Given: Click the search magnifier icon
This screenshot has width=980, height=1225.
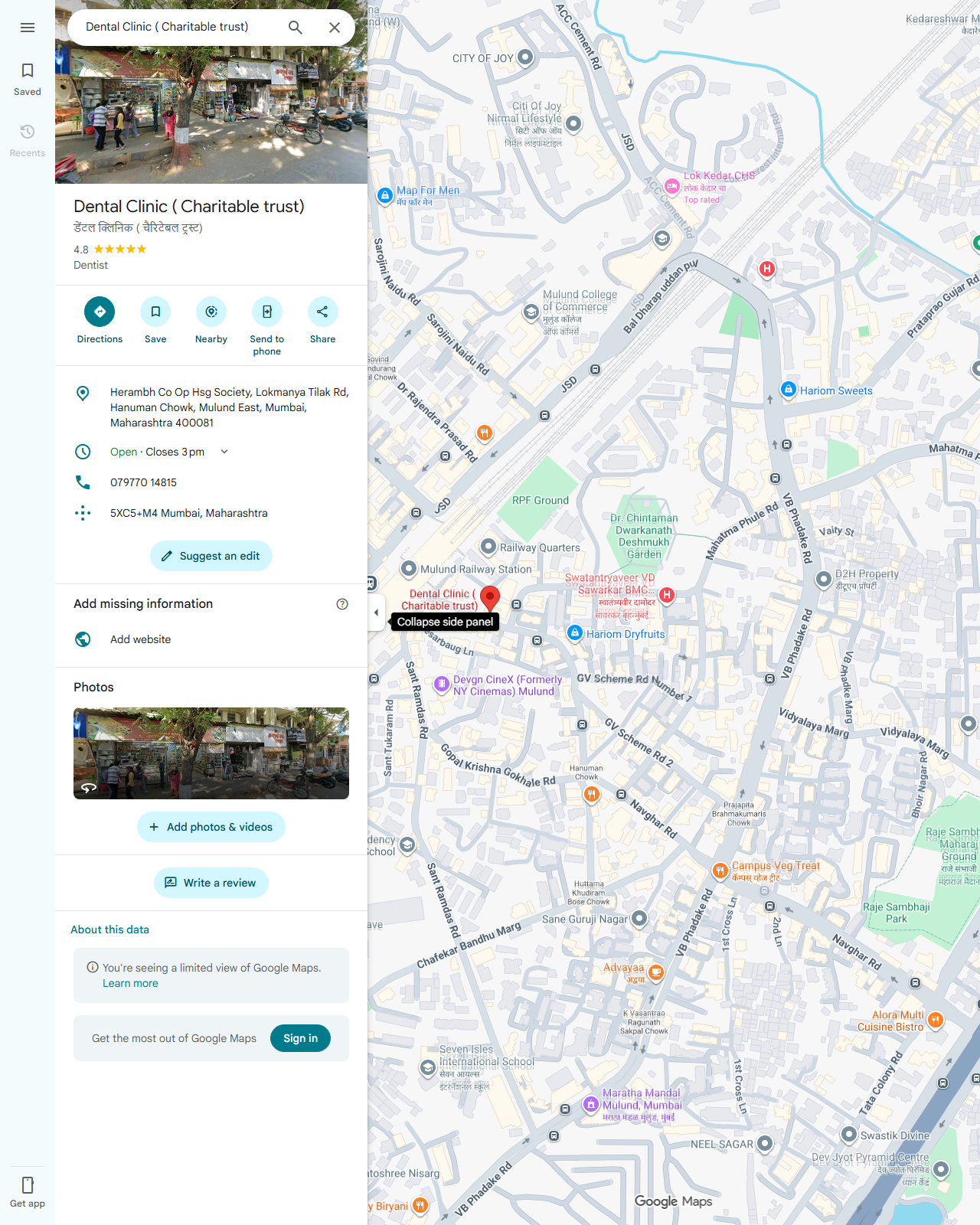Looking at the screenshot, I should (296, 28).
